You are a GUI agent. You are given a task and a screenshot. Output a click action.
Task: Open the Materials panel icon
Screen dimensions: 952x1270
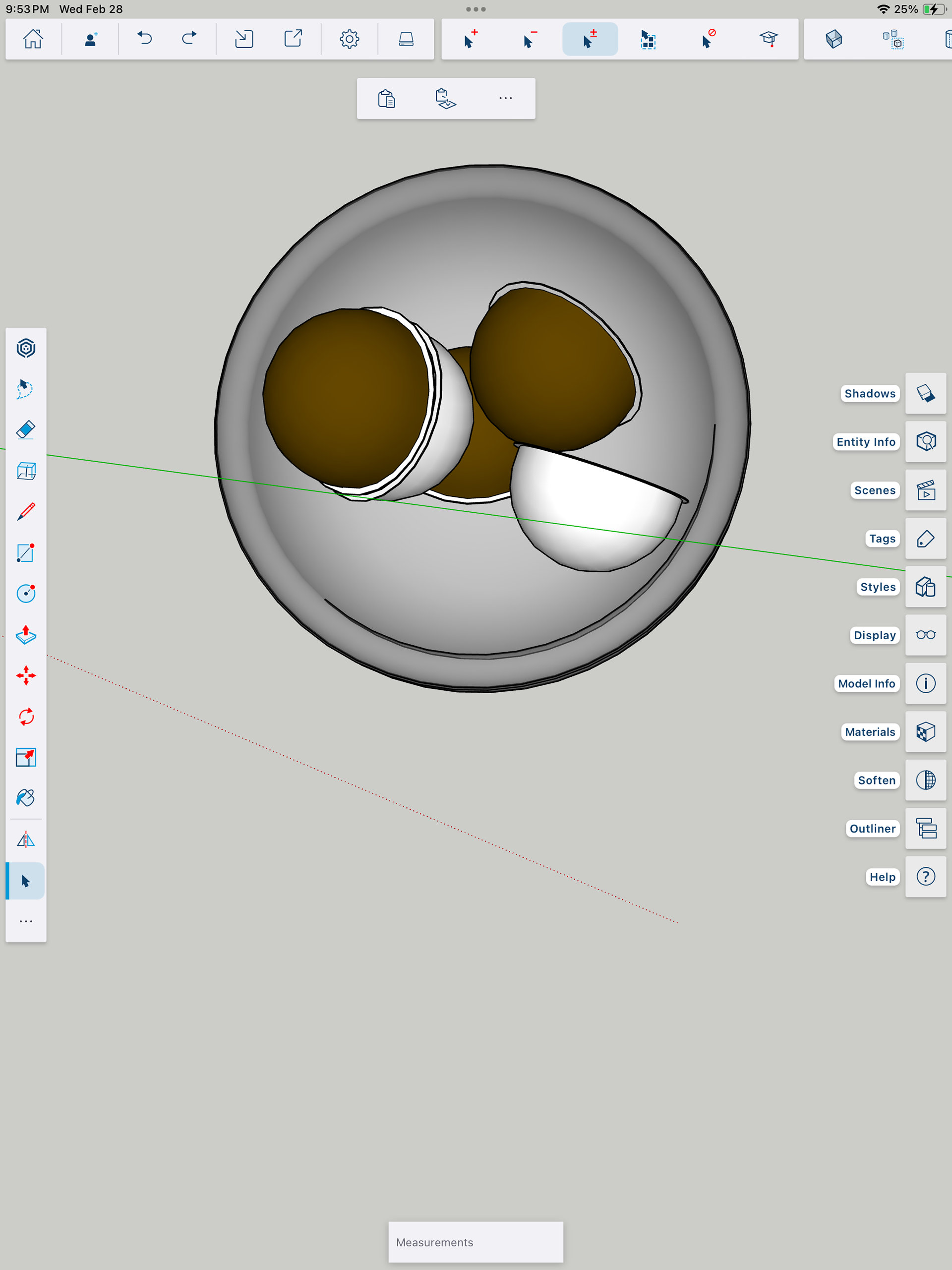(x=925, y=731)
